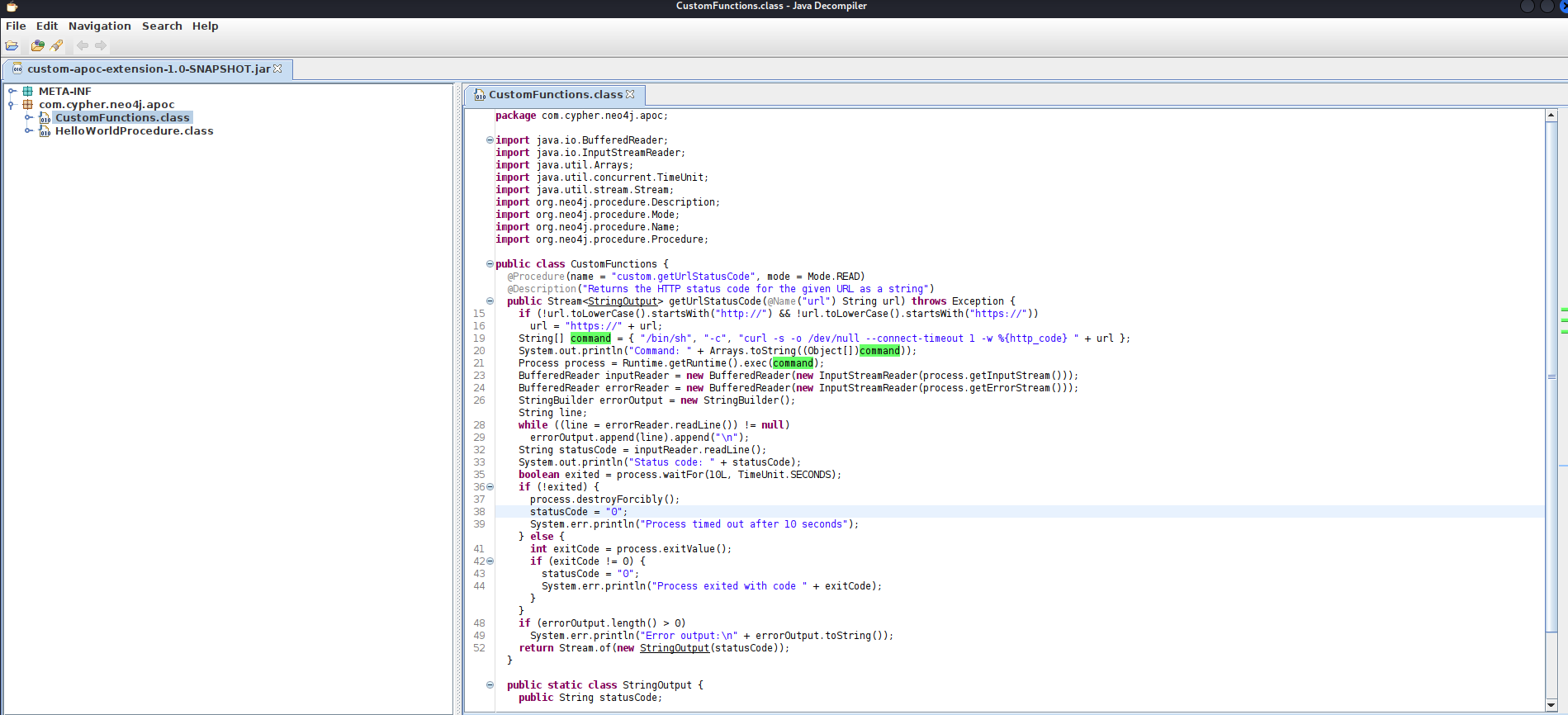Expand the CustomFunctions.class tree node
The height and width of the screenshot is (715, 1568).
28,118
